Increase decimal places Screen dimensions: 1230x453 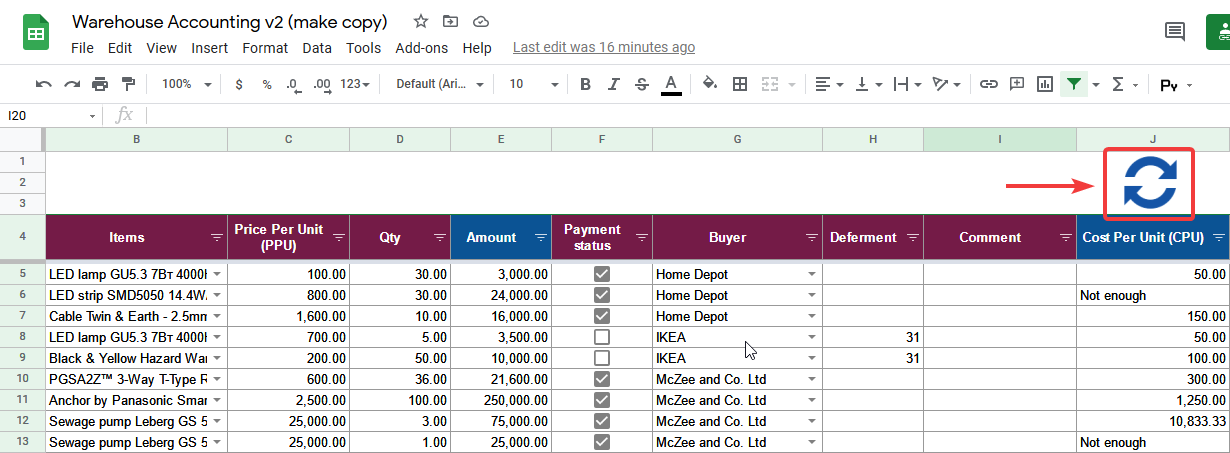322,84
